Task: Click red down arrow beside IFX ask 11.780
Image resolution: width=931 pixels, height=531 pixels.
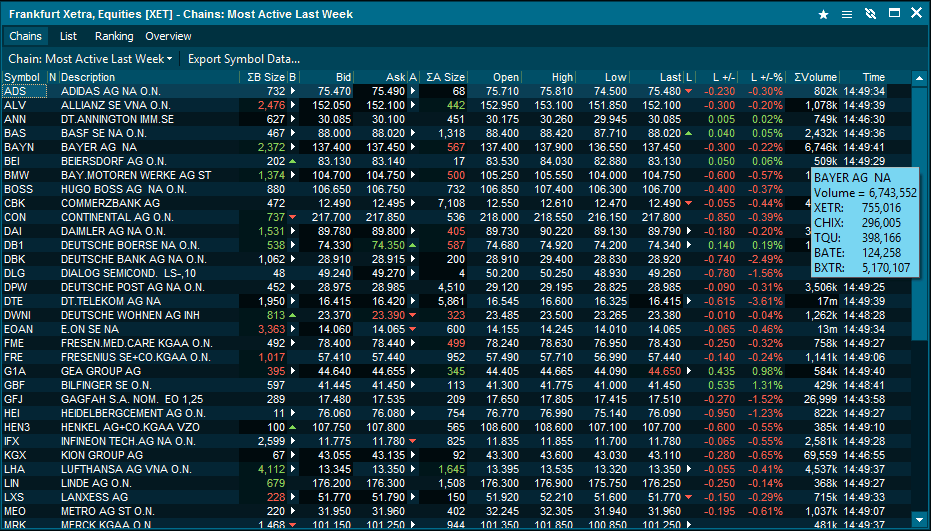Action: click(x=413, y=441)
